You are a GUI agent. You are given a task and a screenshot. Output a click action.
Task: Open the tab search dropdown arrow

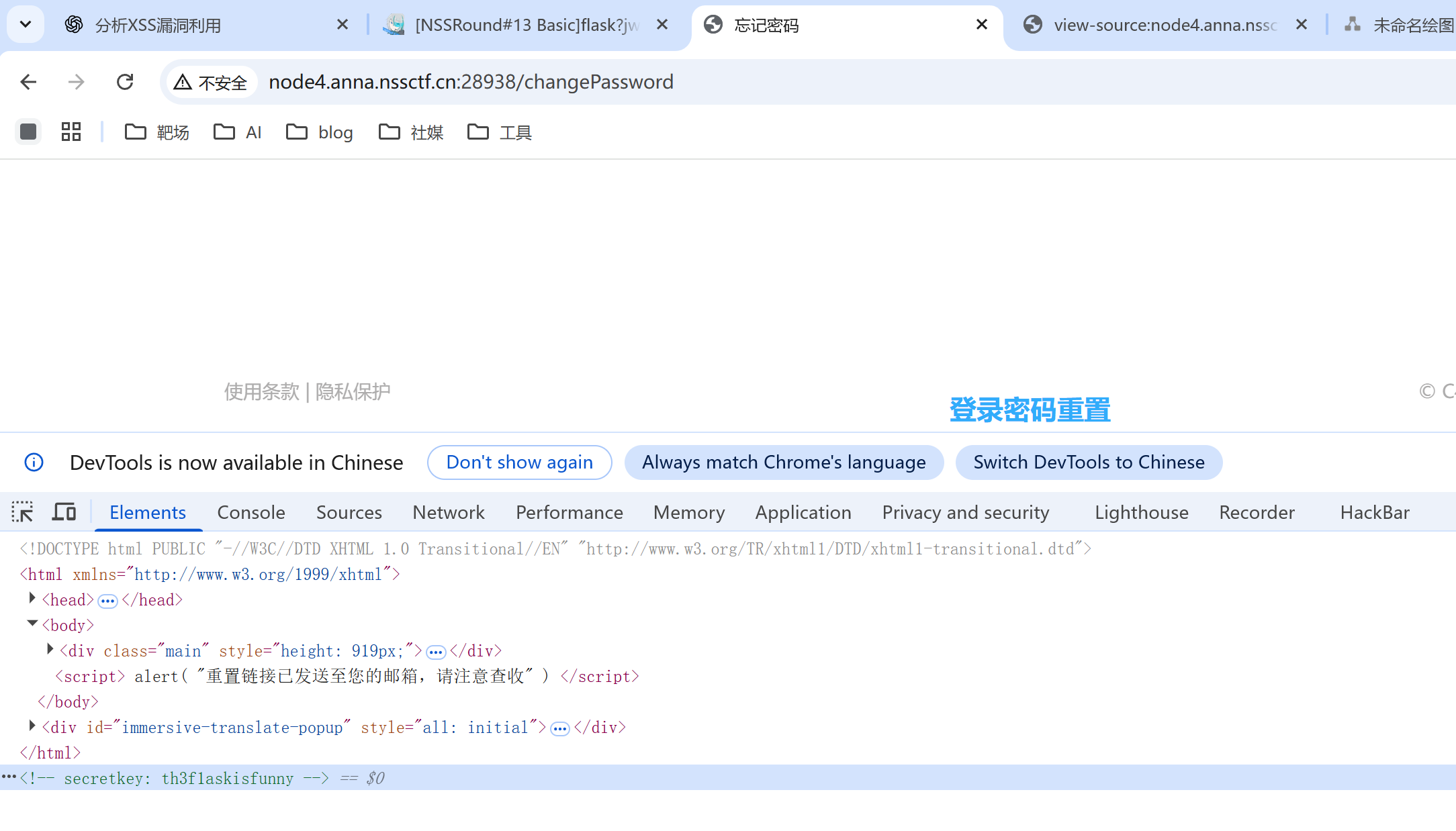[26, 25]
